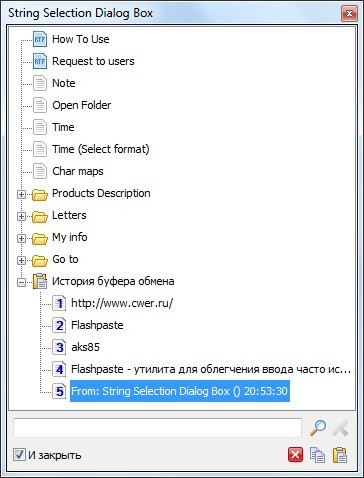Choose entry From: String Selection Dialog Box
The width and height of the screenshot is (364, 478).
180,391
